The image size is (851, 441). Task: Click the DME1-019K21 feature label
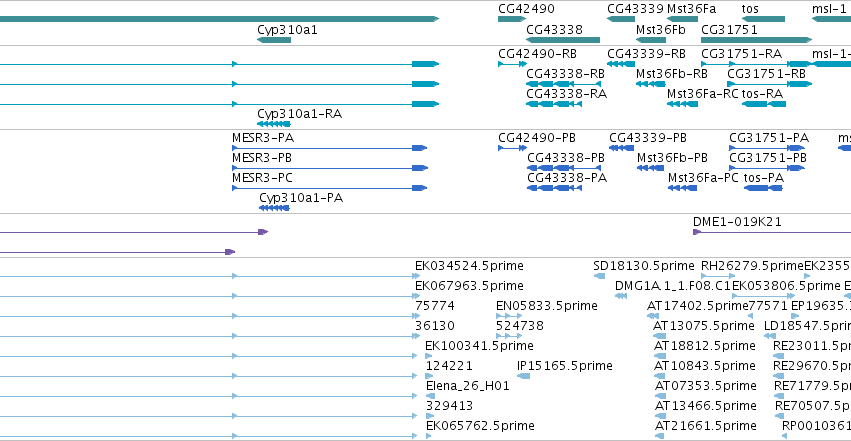(737, 222)
